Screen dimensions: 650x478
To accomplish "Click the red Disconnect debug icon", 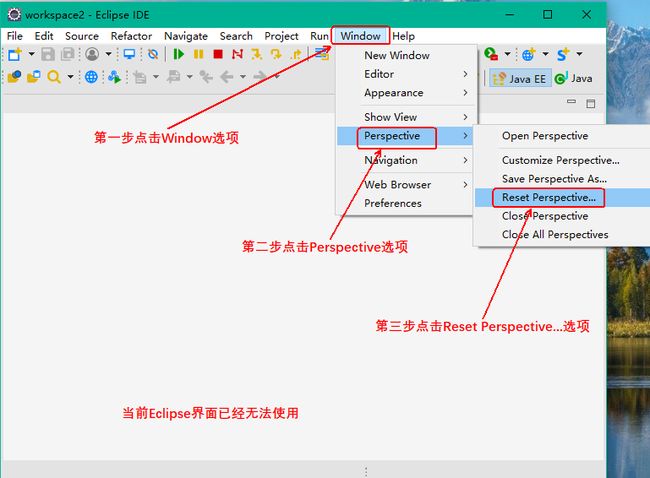I will (238, 54).
